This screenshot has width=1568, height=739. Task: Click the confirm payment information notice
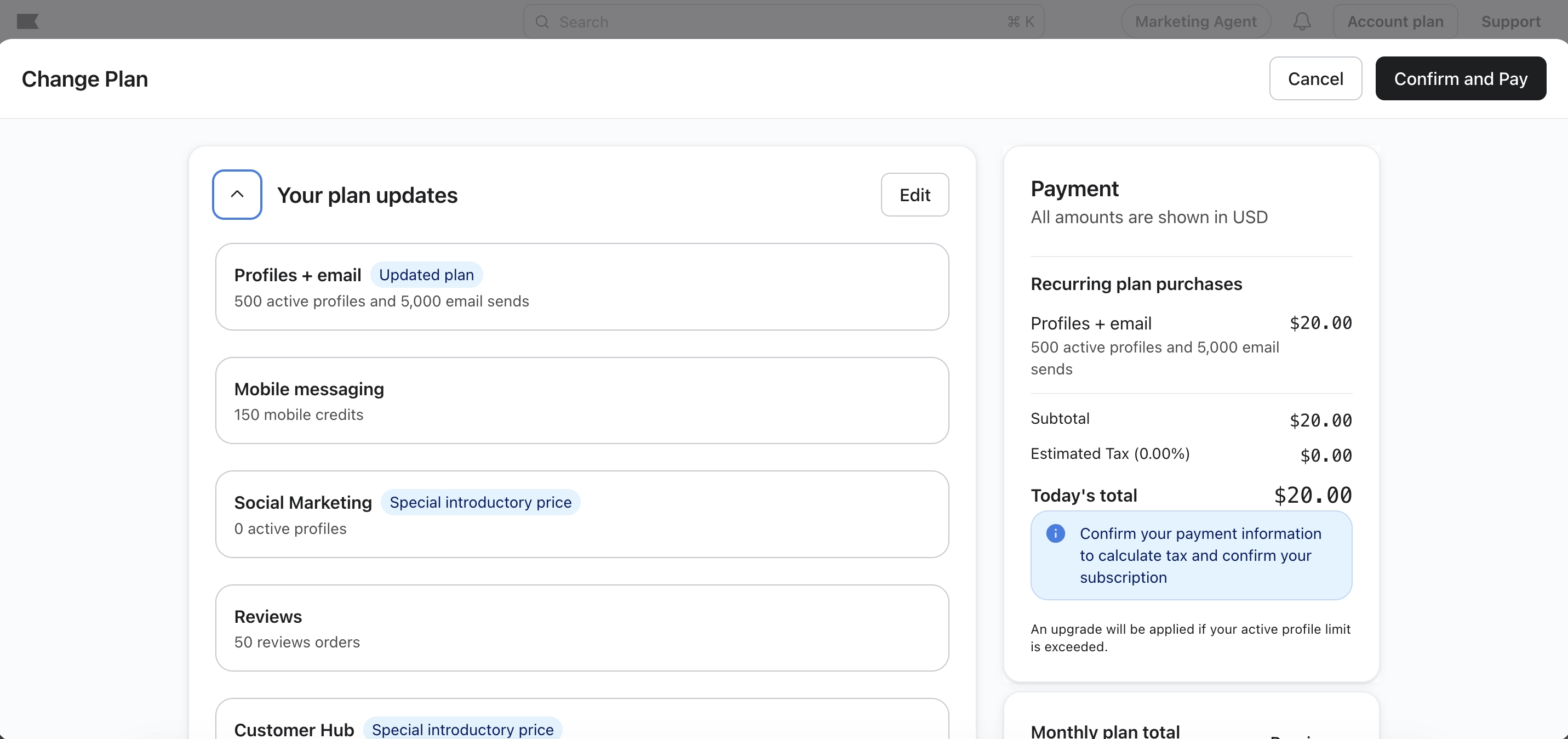coord(1191,555)
